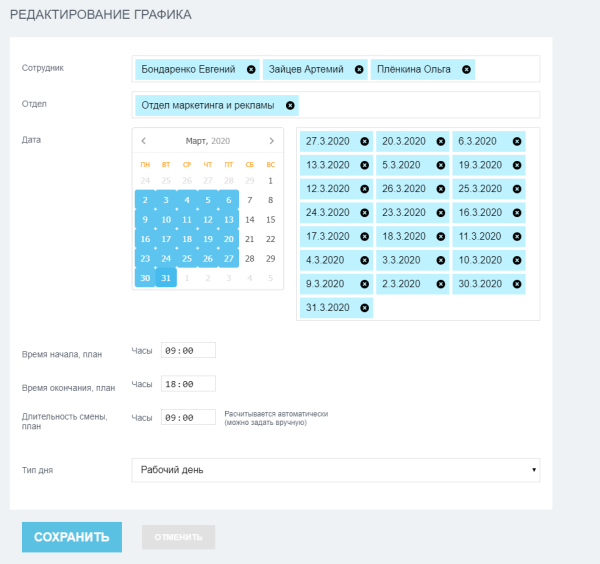
Task: Delete Плёнкина Ольга employee tag
Action: pyautogui.click(x=465, y=70)
